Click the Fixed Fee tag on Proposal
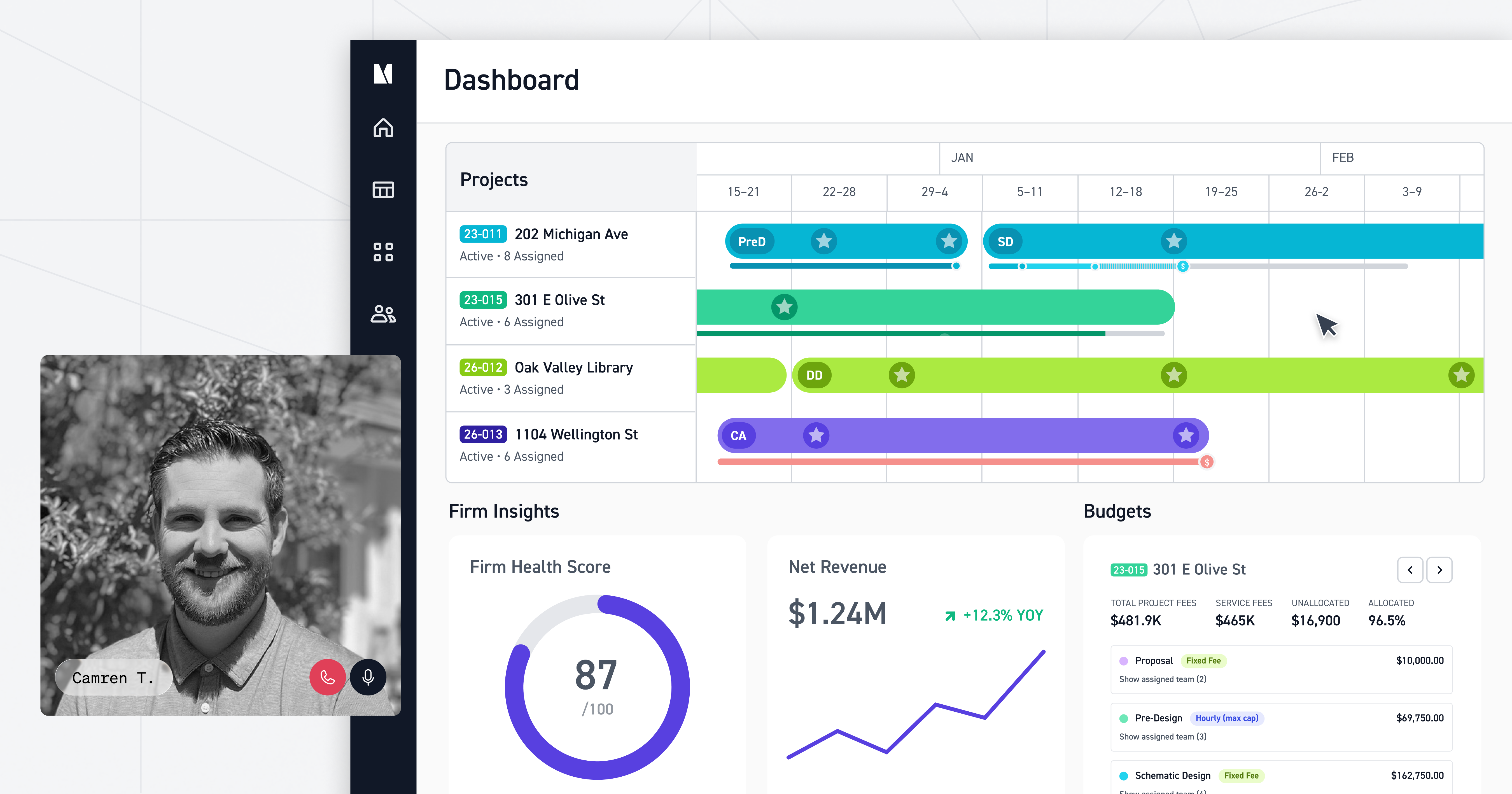Viewport: 1512px width, 794px height. click(x=1203, y=661)
